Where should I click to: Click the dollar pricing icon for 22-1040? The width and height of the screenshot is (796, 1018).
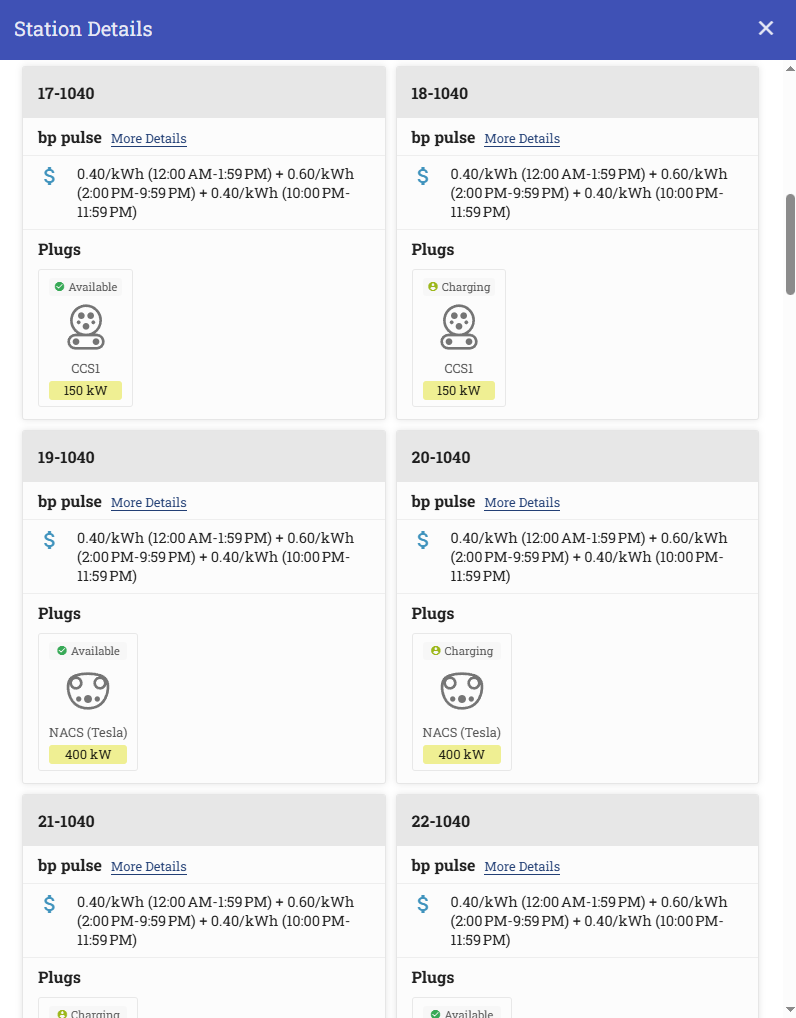click(423, 904)
